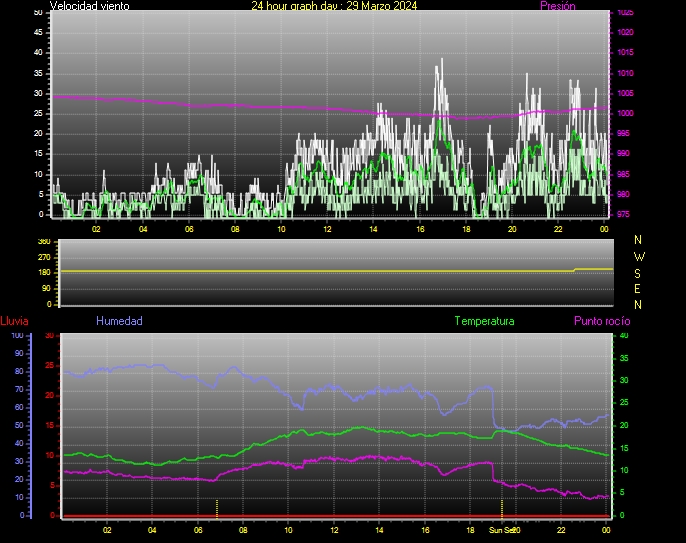Click the '180' wind direction axis value
Screen dimensions: 686x543
(44, 273)
